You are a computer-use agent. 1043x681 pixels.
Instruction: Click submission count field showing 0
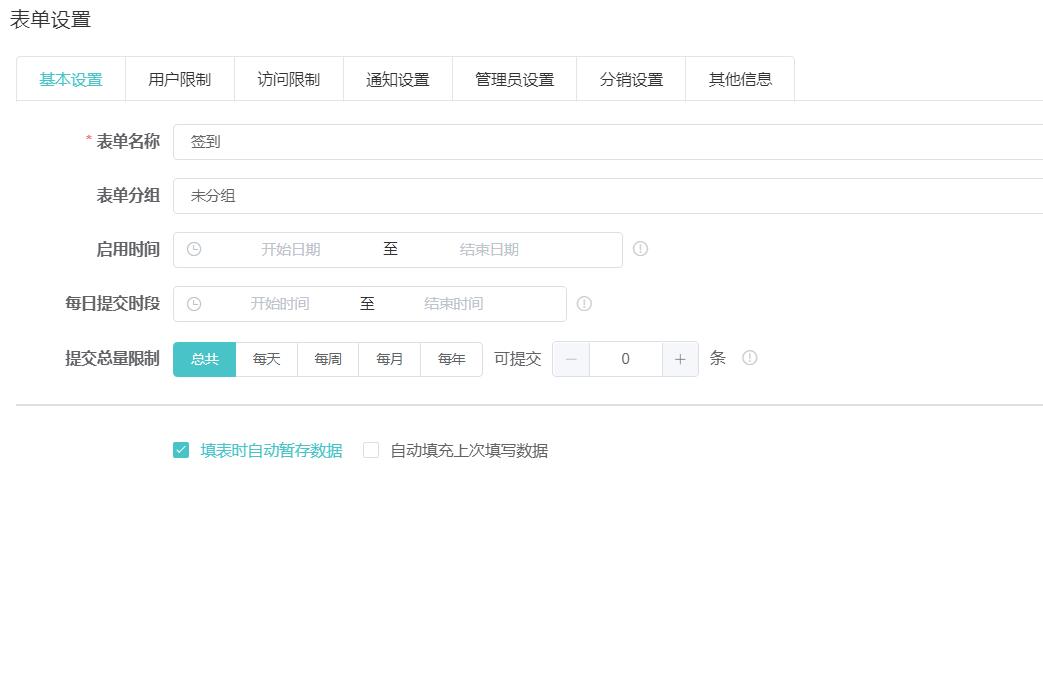point(625,359)
